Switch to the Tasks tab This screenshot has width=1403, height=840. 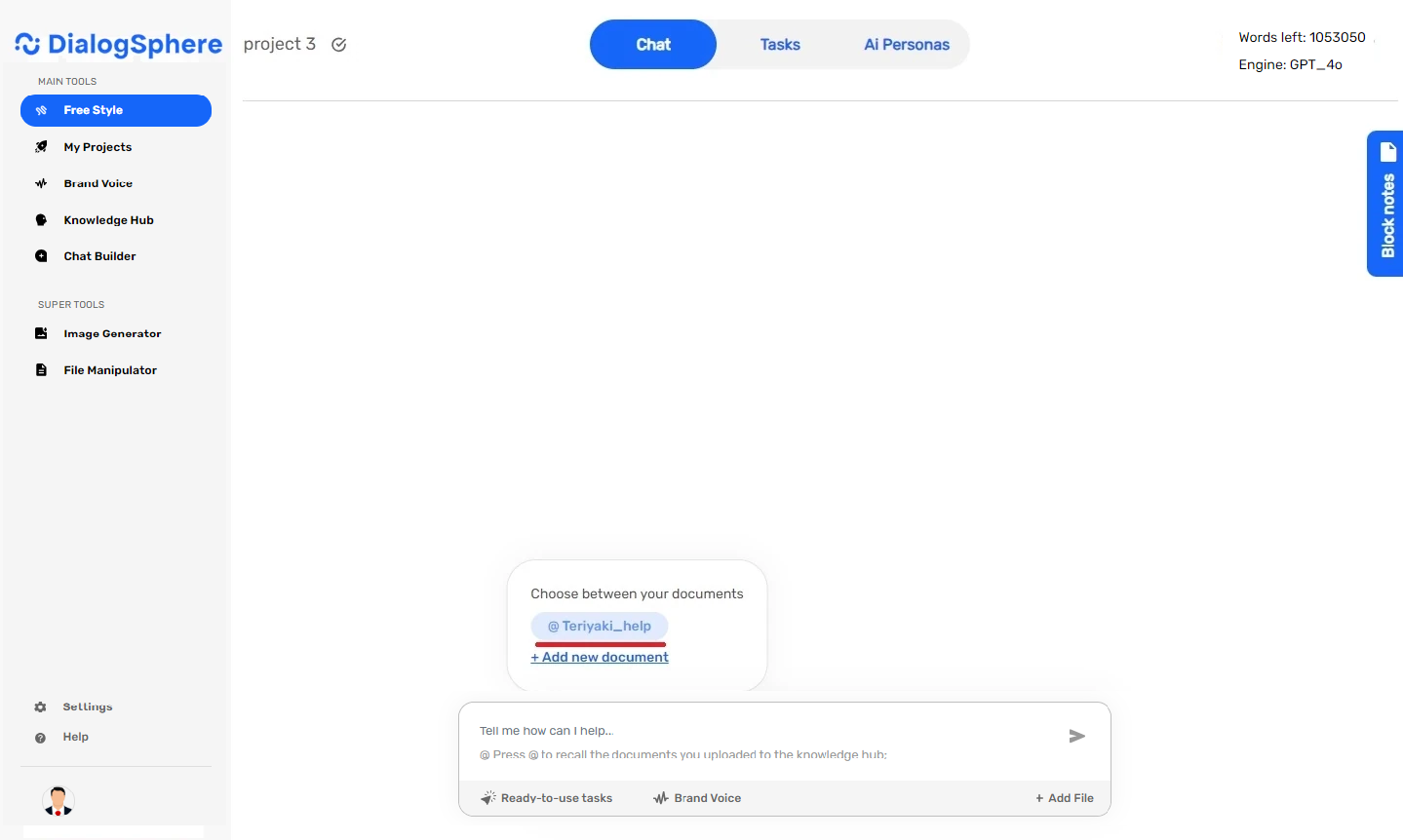(x=780, y=45)
